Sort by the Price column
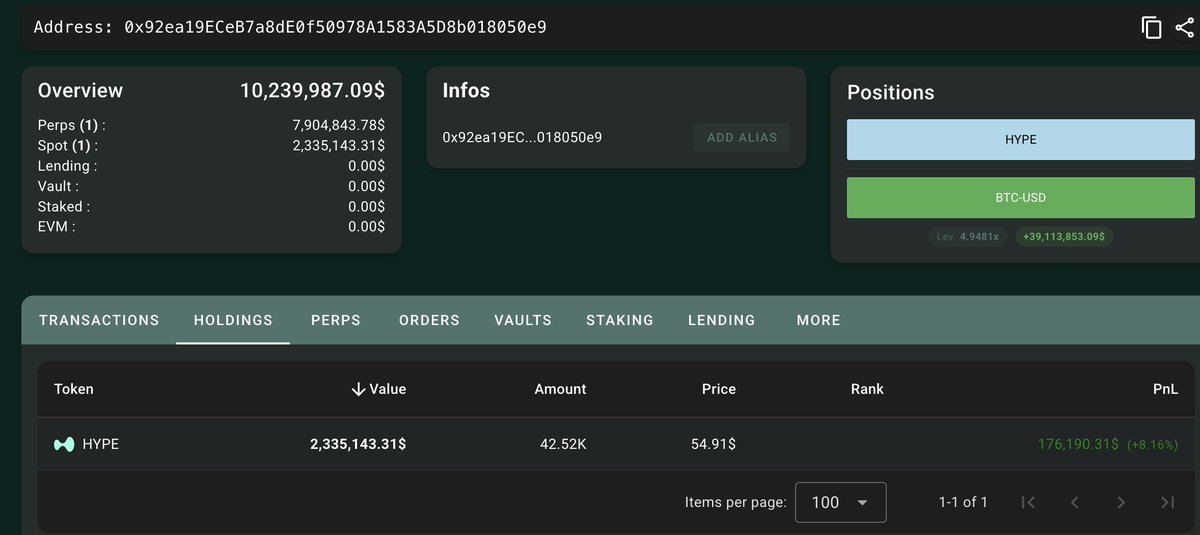1200x535 pixels. pyautogui.click(x=719, y=389)
